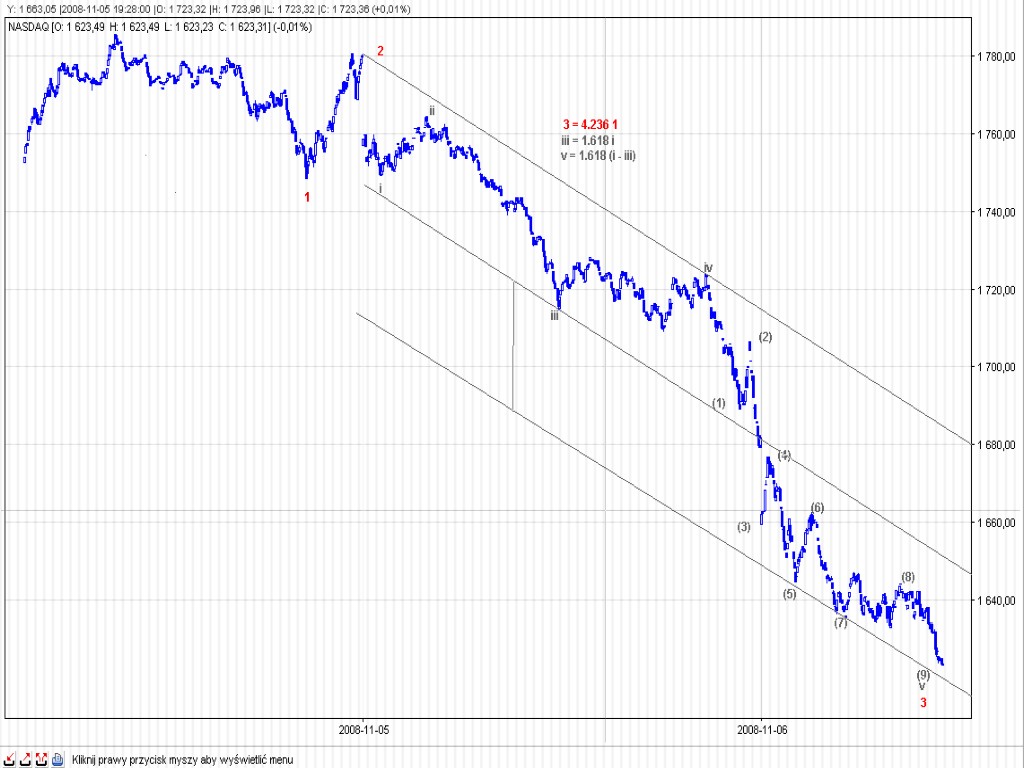Click the red wave label '3' at chart bottom
This screenshot has width=1024, height=768.
(x=923, y=703)
